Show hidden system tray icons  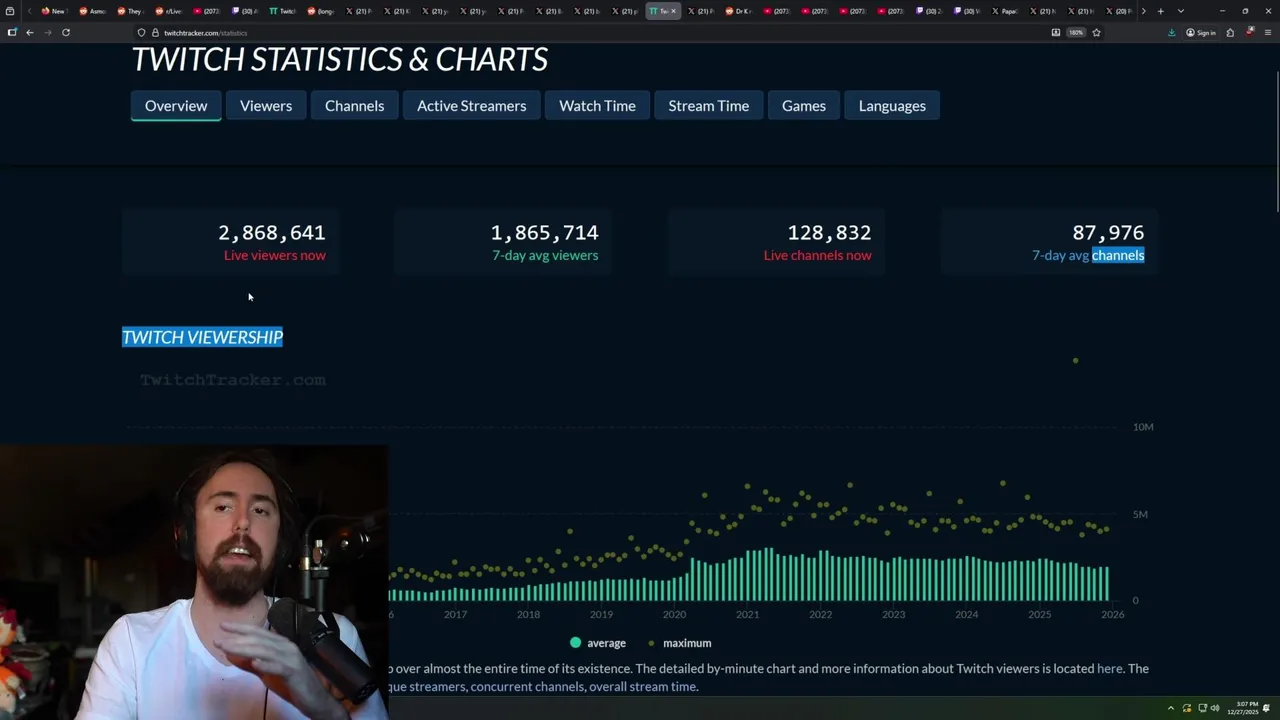point(1171,708)
